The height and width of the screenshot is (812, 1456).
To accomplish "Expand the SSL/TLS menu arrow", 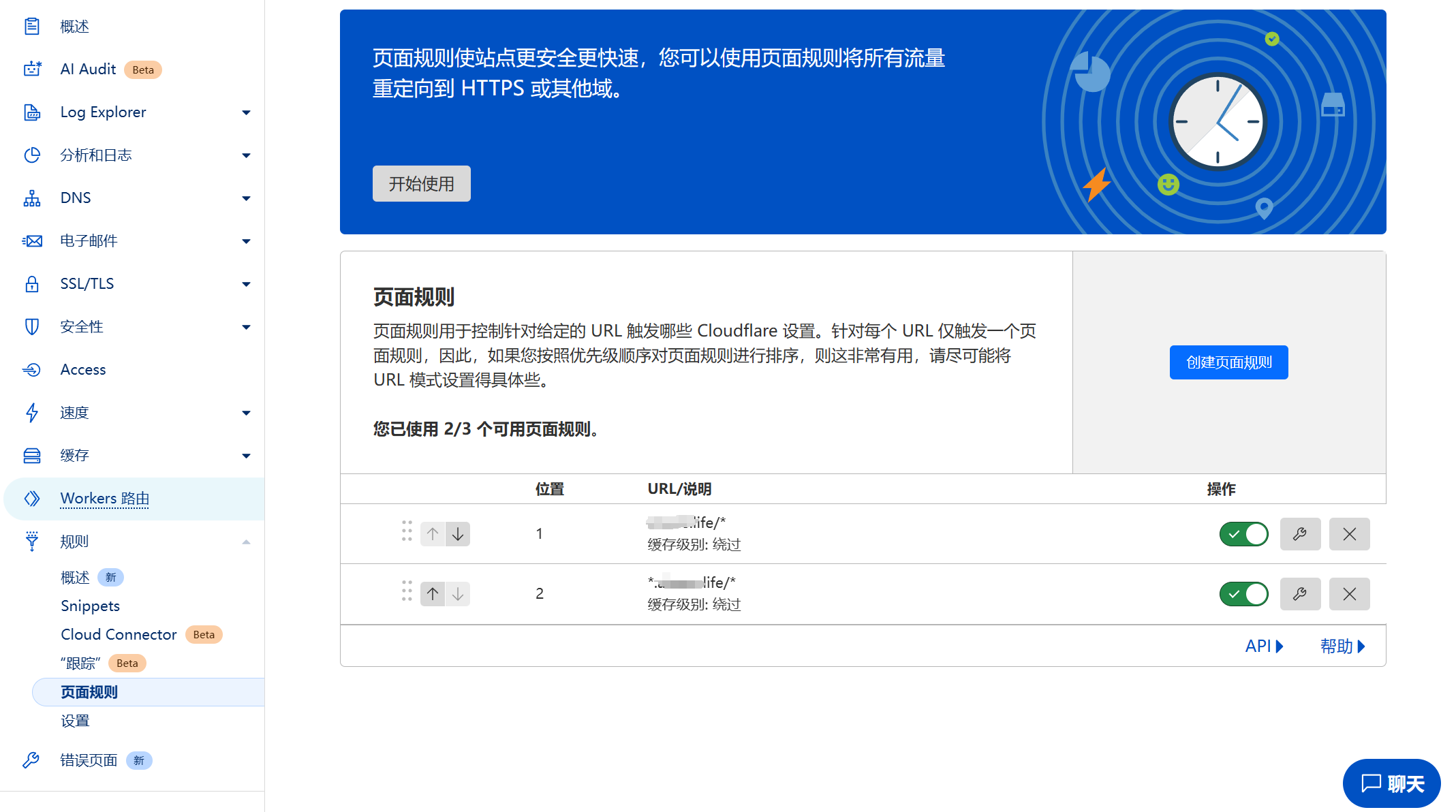I will point(246,284).
